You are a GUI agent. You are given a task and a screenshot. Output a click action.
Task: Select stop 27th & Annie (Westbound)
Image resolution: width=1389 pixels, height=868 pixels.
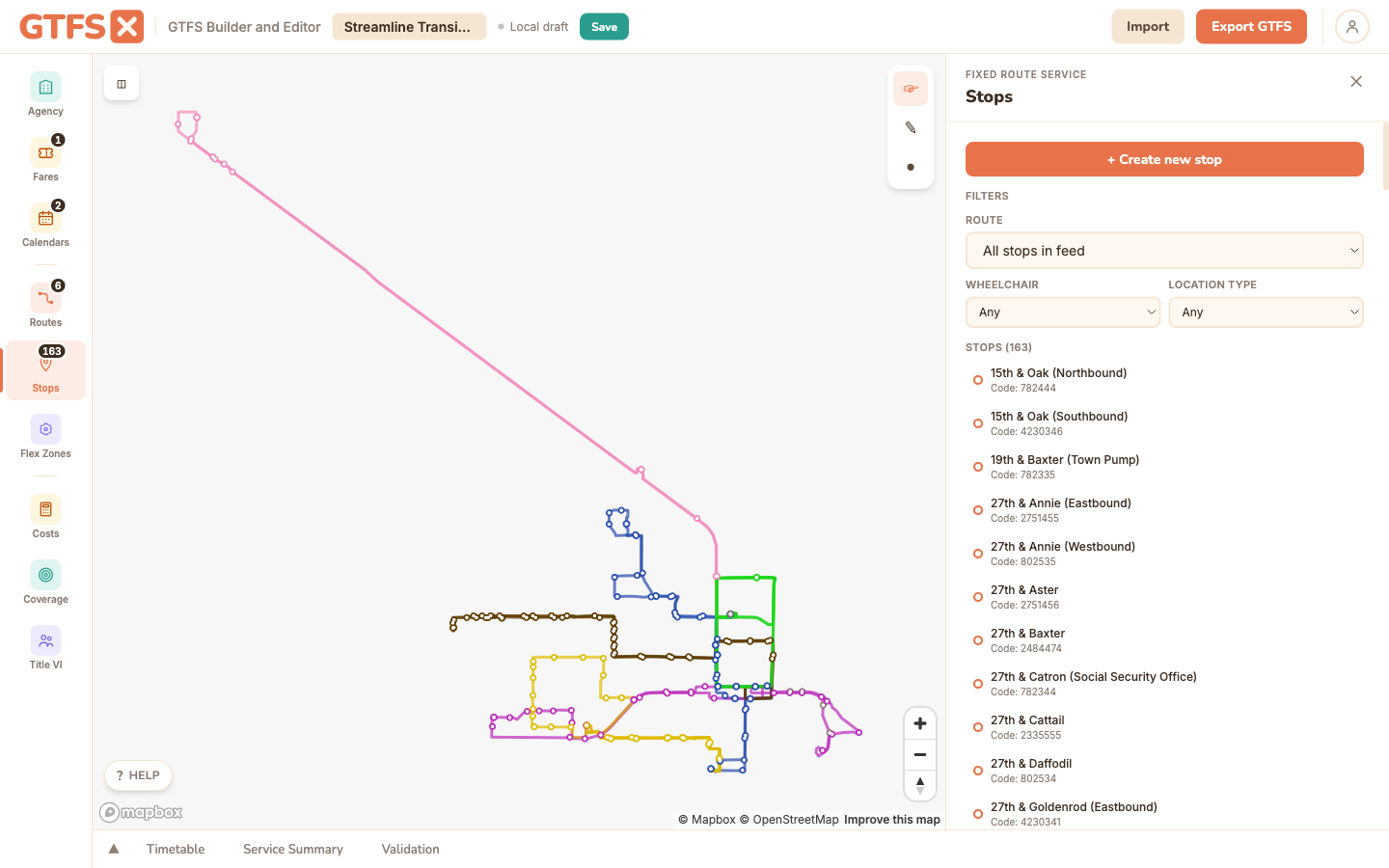click(x=1164, y=554)
